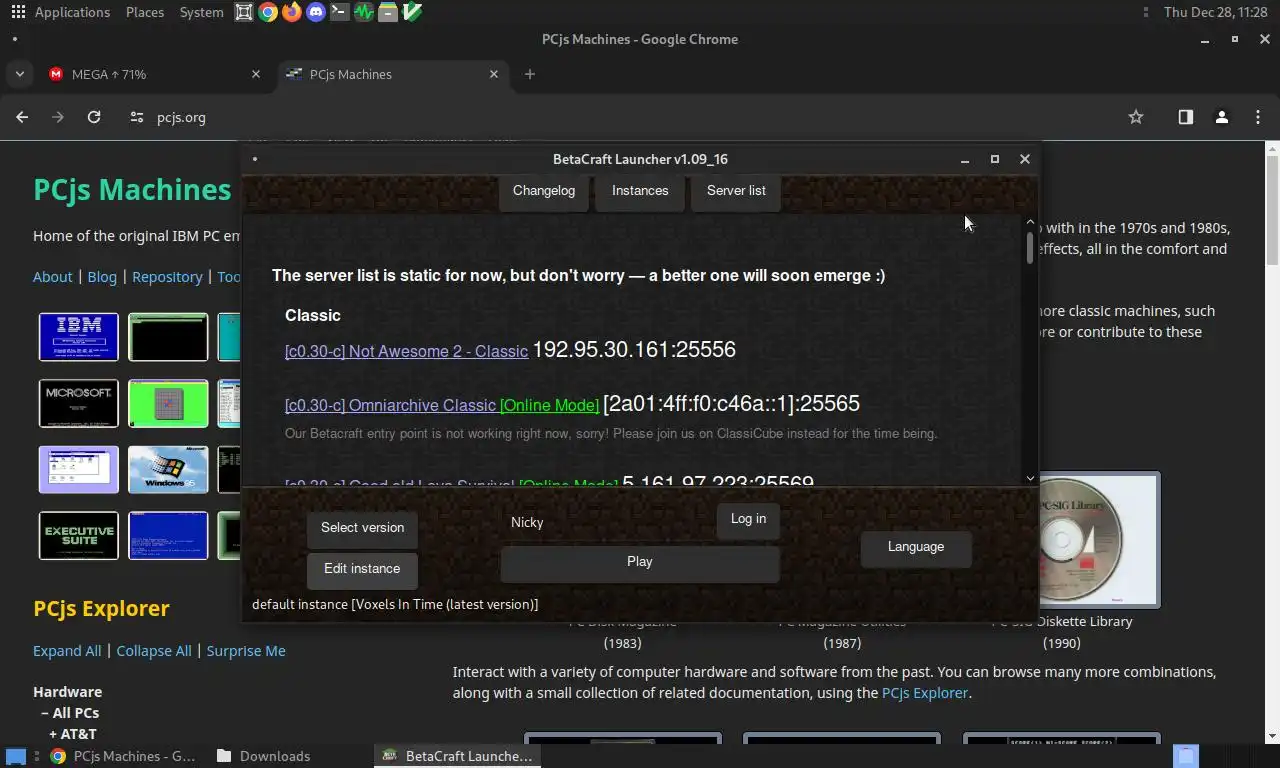Launch the green Vim icon in the panel
Screen dimensions: 1280x768
click(412, 12)
